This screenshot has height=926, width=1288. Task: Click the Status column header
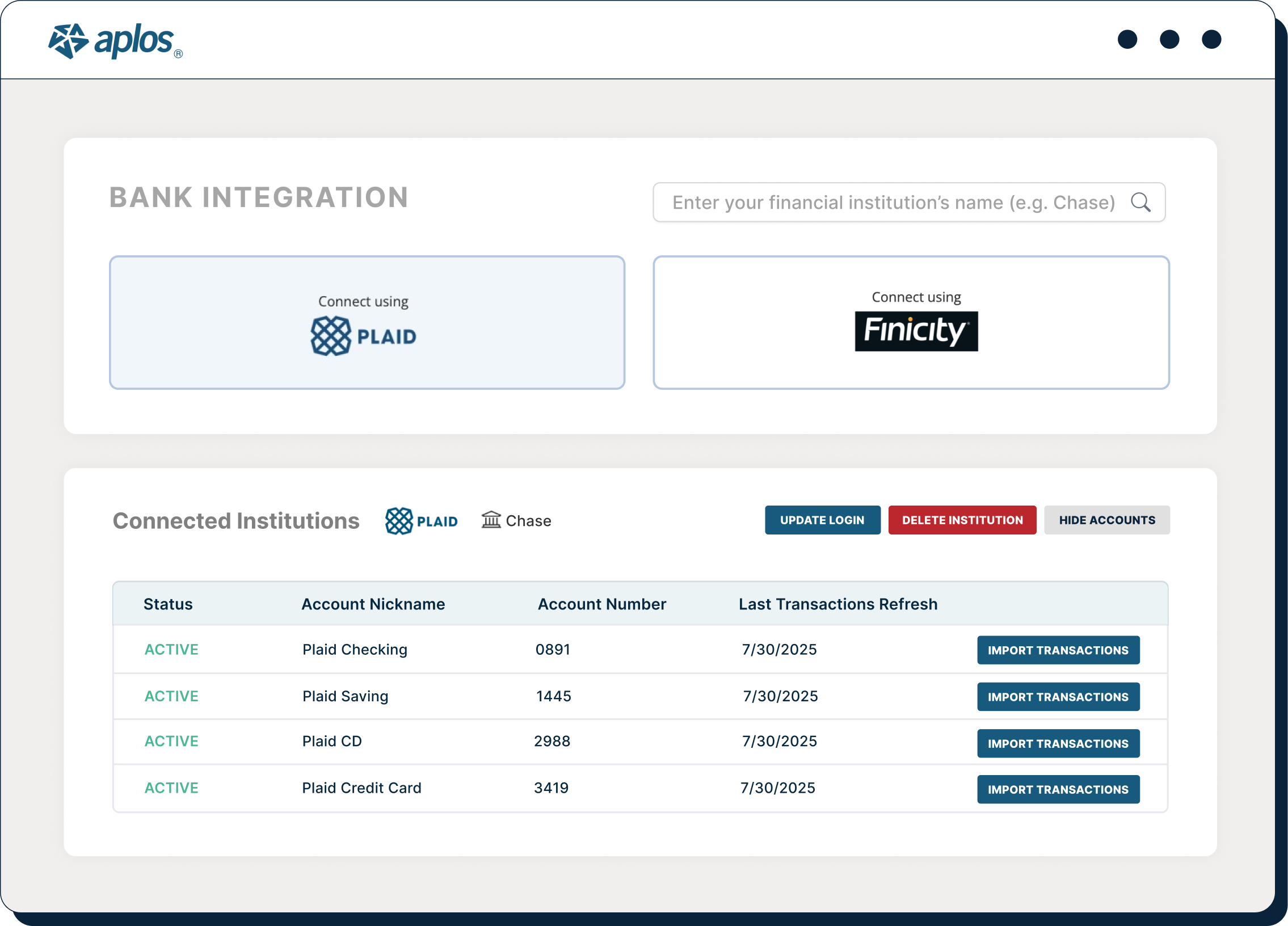click(168, 604)
